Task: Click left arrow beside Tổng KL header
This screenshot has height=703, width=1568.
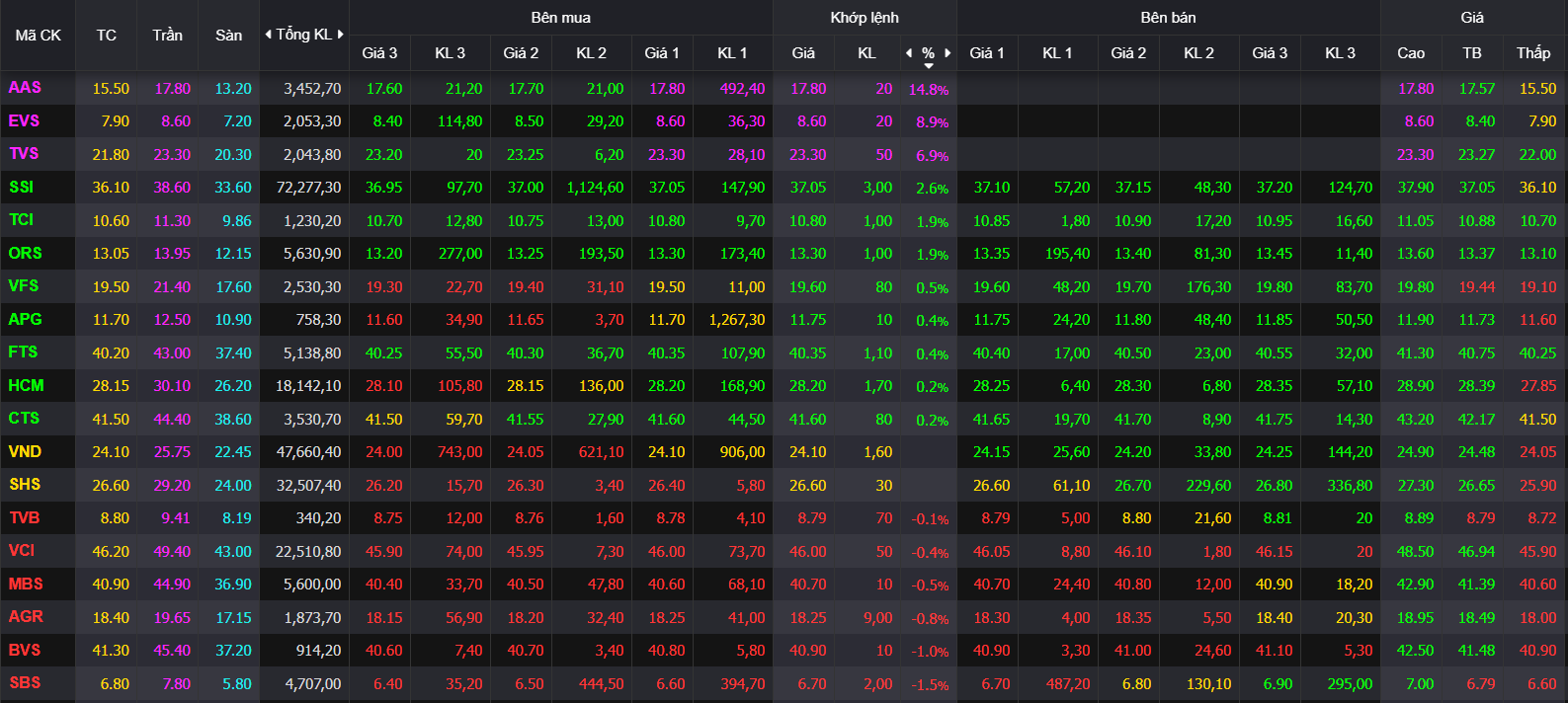Action: tap(268, 35)
